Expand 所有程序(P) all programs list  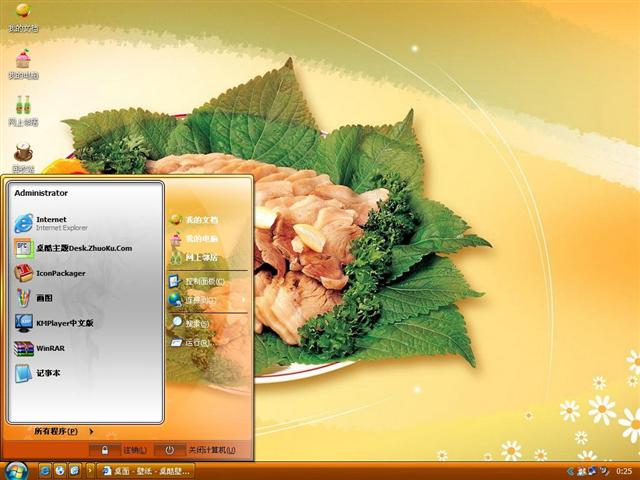(x=57, y=431)
